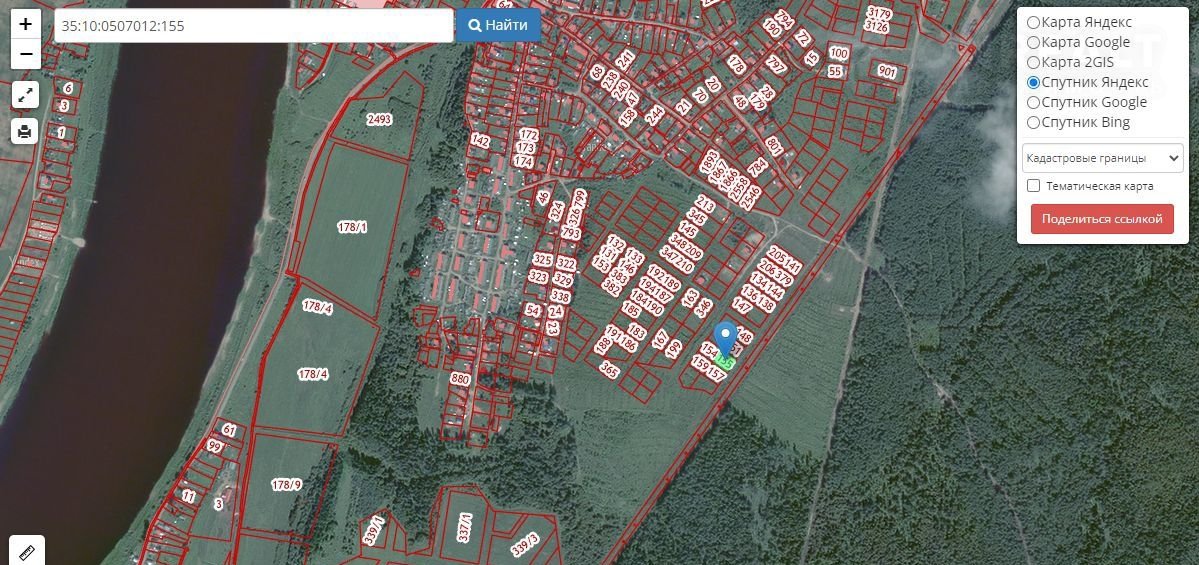Zoom in with the plus button
1199x565 pixels.
[25, 24]
